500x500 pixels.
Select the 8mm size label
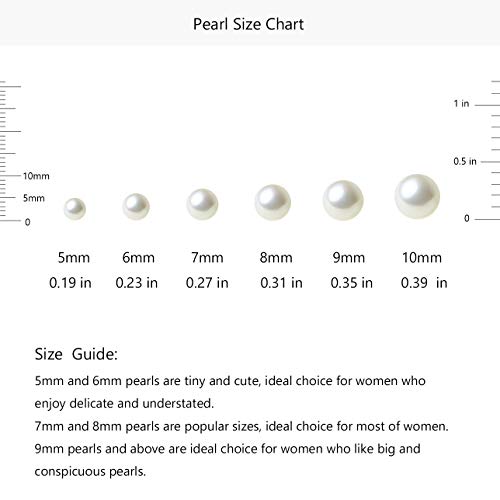coord(276,258)
